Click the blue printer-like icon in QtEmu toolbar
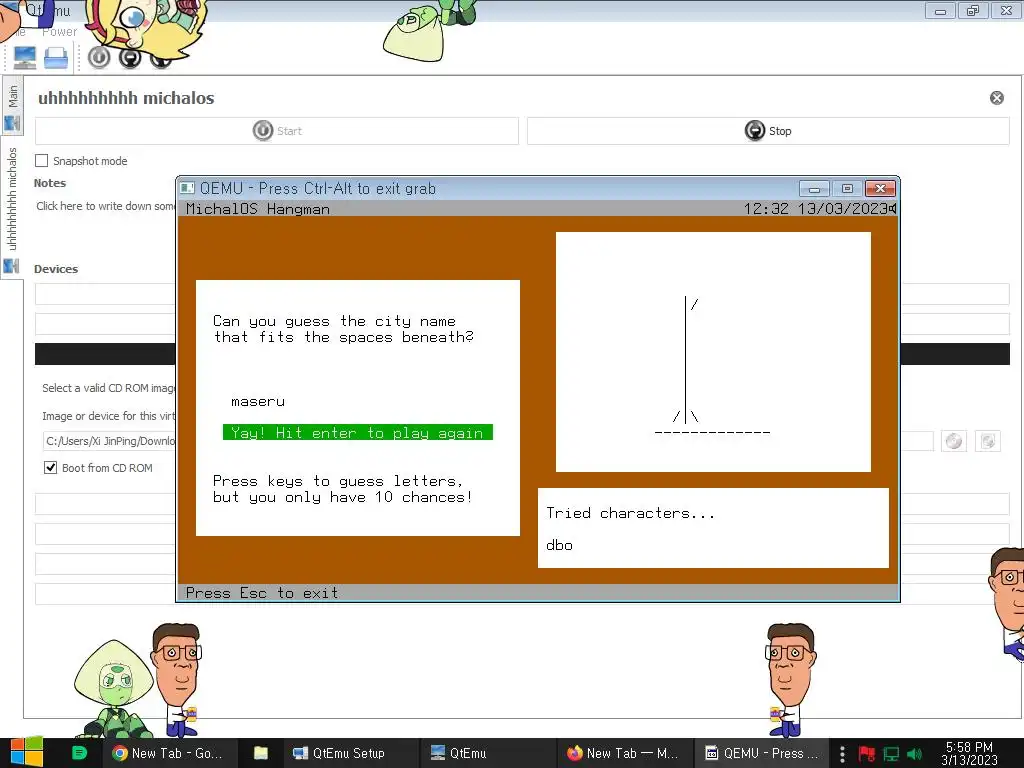1024x768 pixels. click(56, 58)
